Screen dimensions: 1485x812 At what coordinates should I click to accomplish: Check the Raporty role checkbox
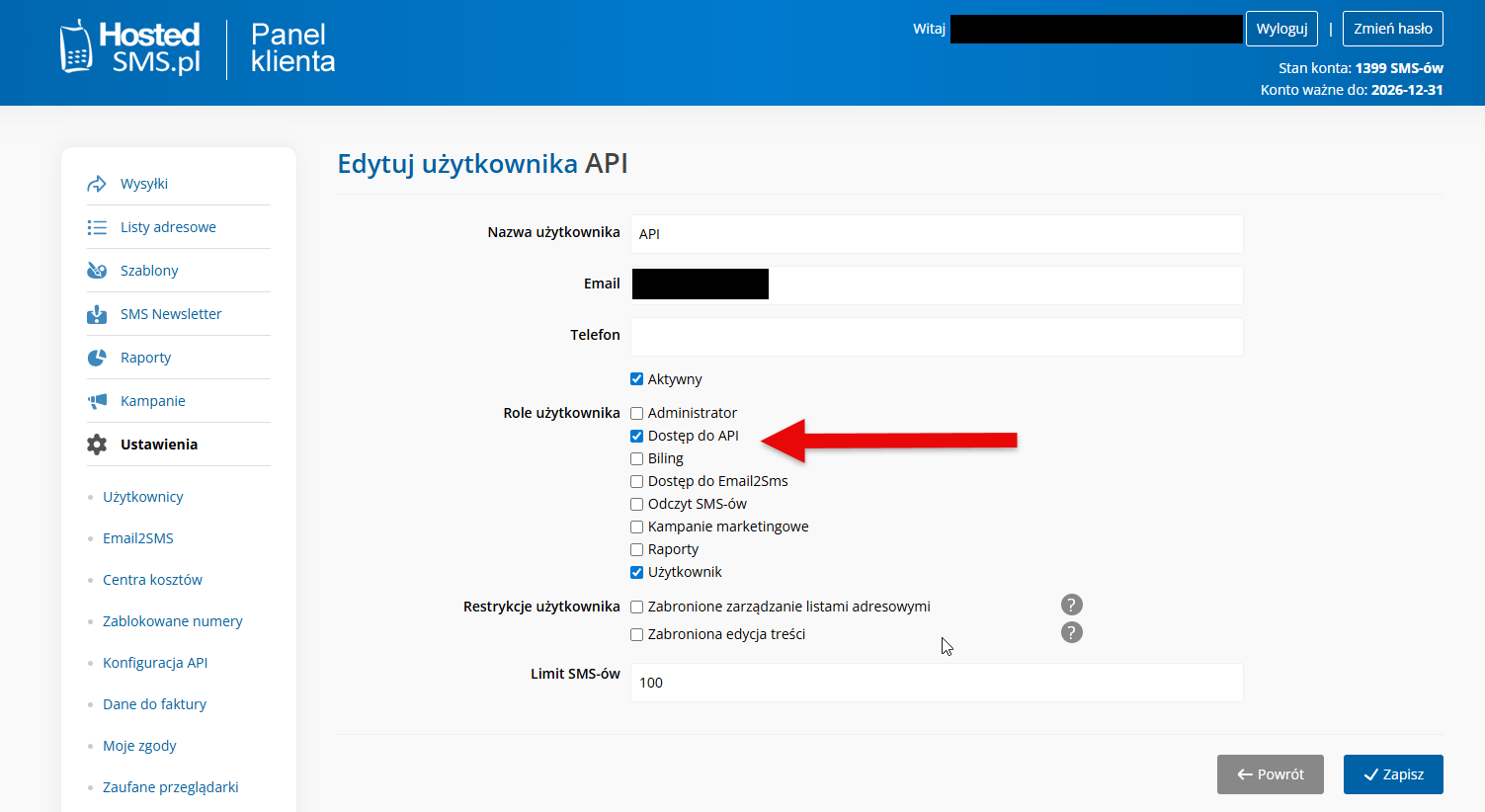point(637,549)
